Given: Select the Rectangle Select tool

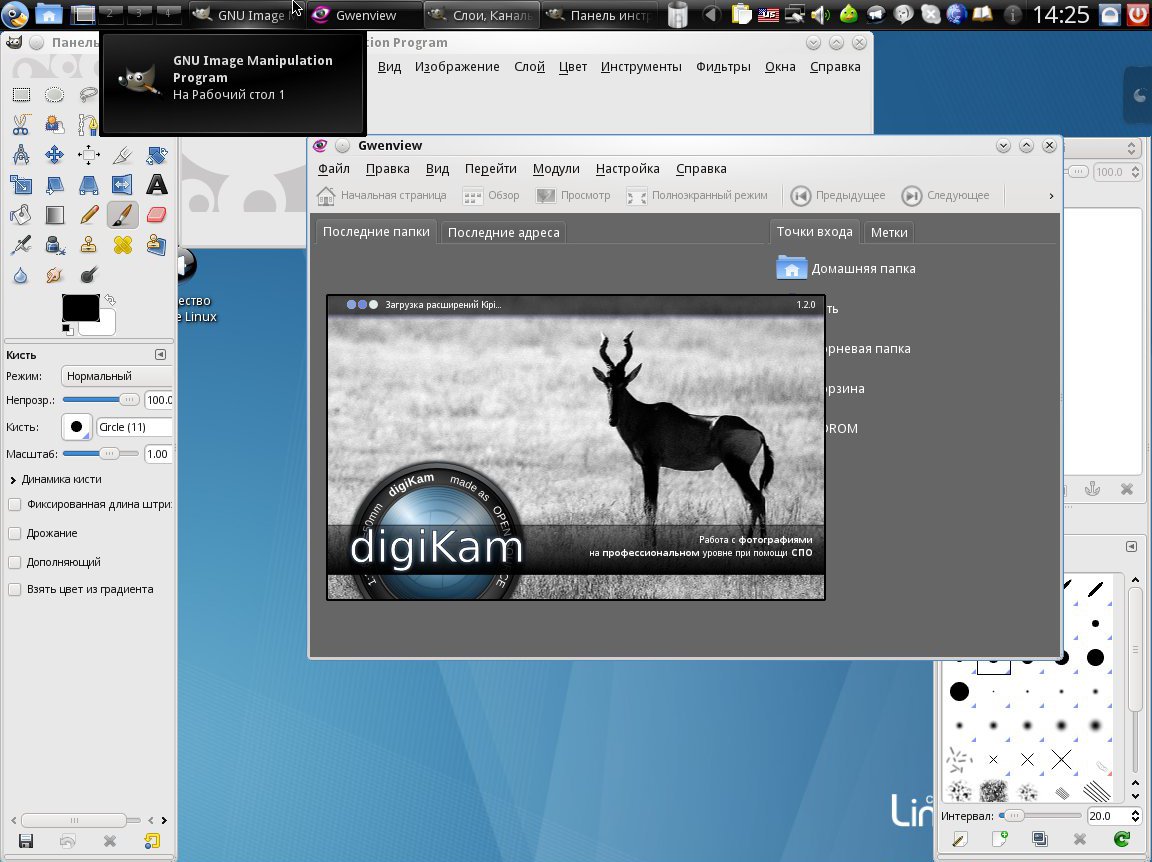Looking at the screenshot, I should coord(21,96).
